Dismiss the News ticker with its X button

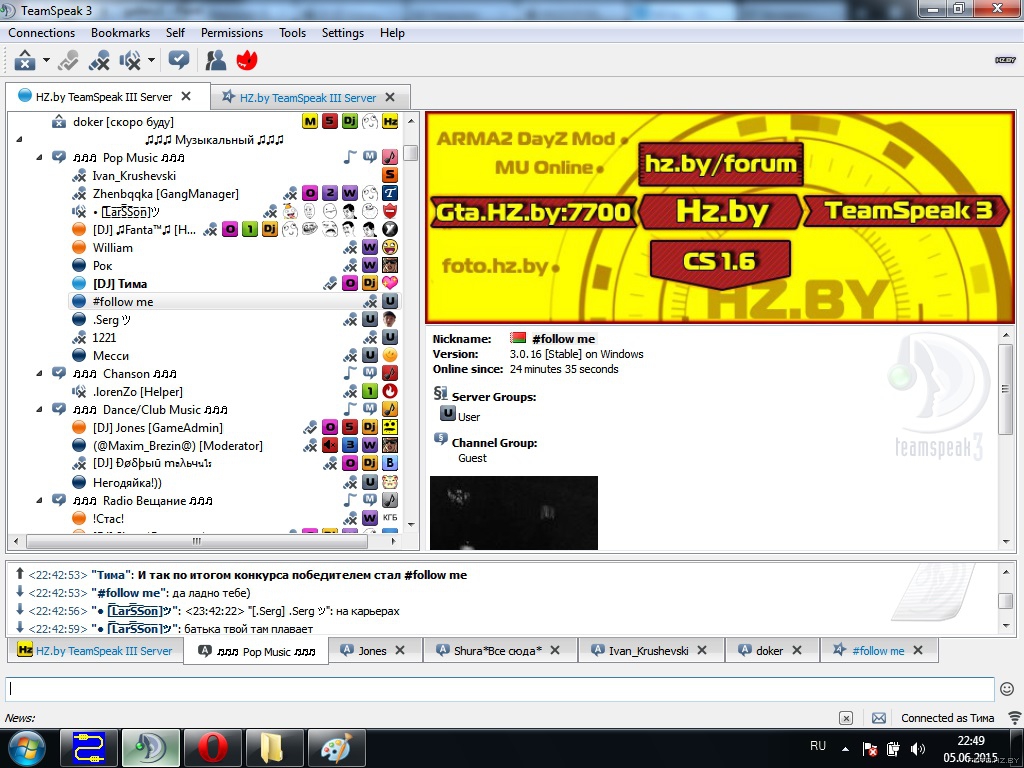pyautogui.click(x=846, y=718)
